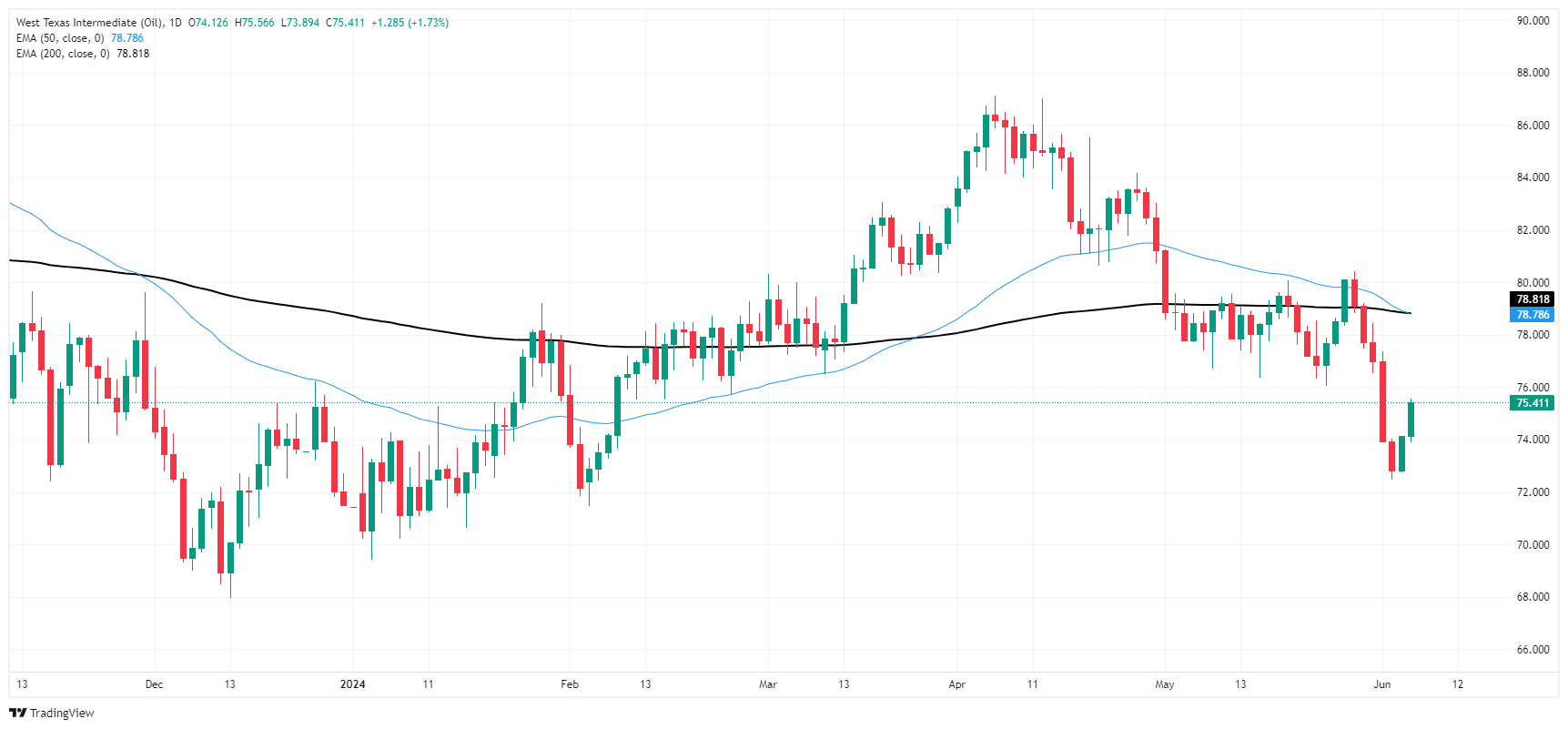The image size is (1568, 729).
Task: Click the green 75.411 current price tag
Action: tap(1533, 403)
